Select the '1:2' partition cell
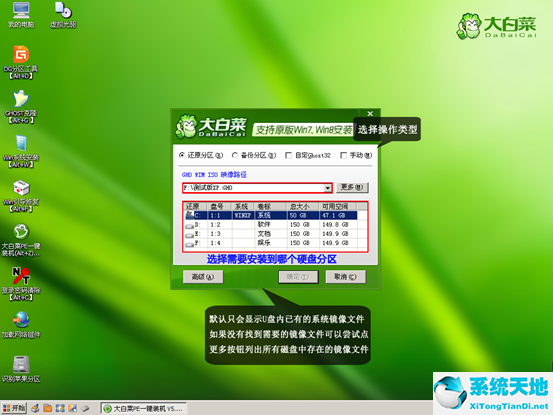553x415 pixels. pos(219,225)
